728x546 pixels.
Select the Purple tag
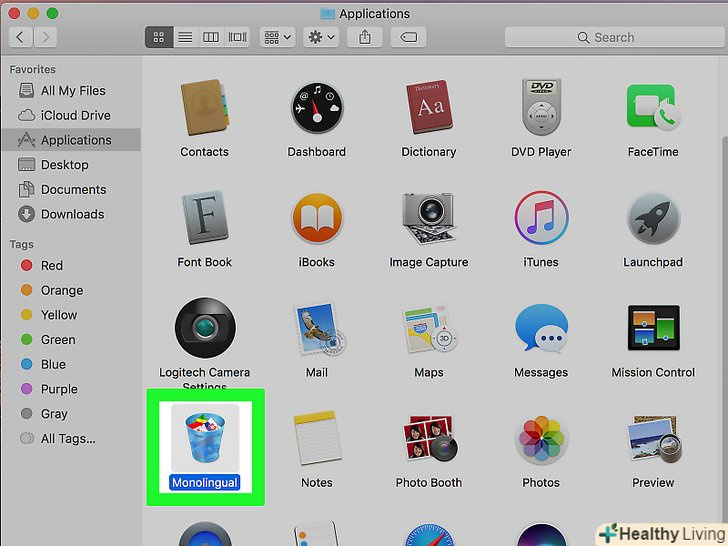[71, 389]
